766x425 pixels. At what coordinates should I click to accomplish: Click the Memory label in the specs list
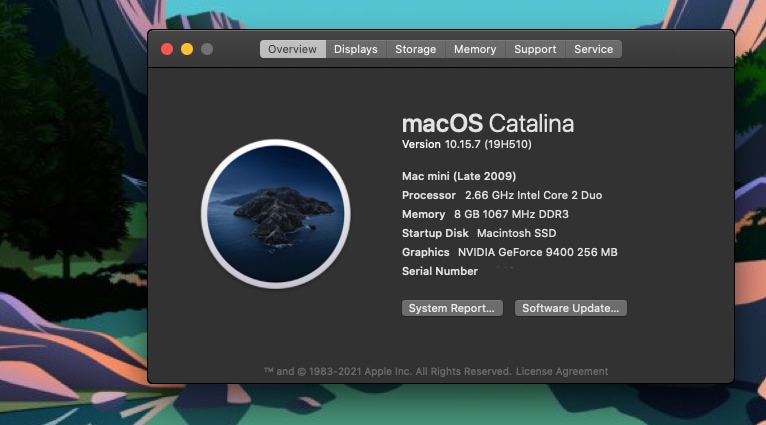point(424,214)
